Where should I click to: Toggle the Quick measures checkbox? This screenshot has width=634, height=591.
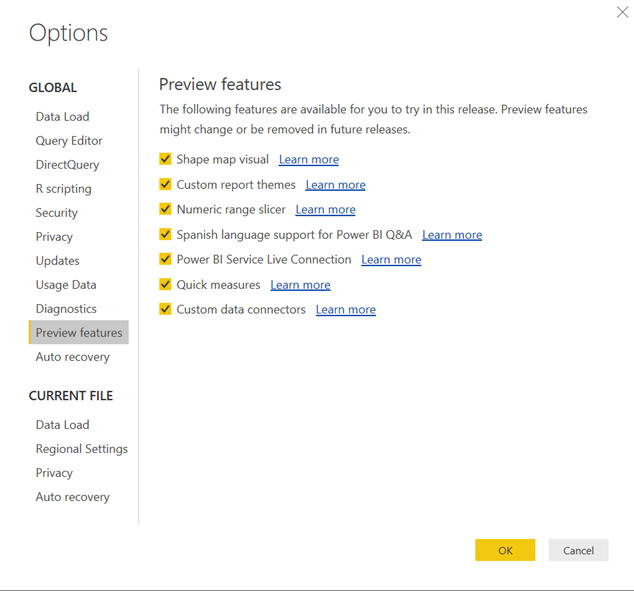point(165,285)
